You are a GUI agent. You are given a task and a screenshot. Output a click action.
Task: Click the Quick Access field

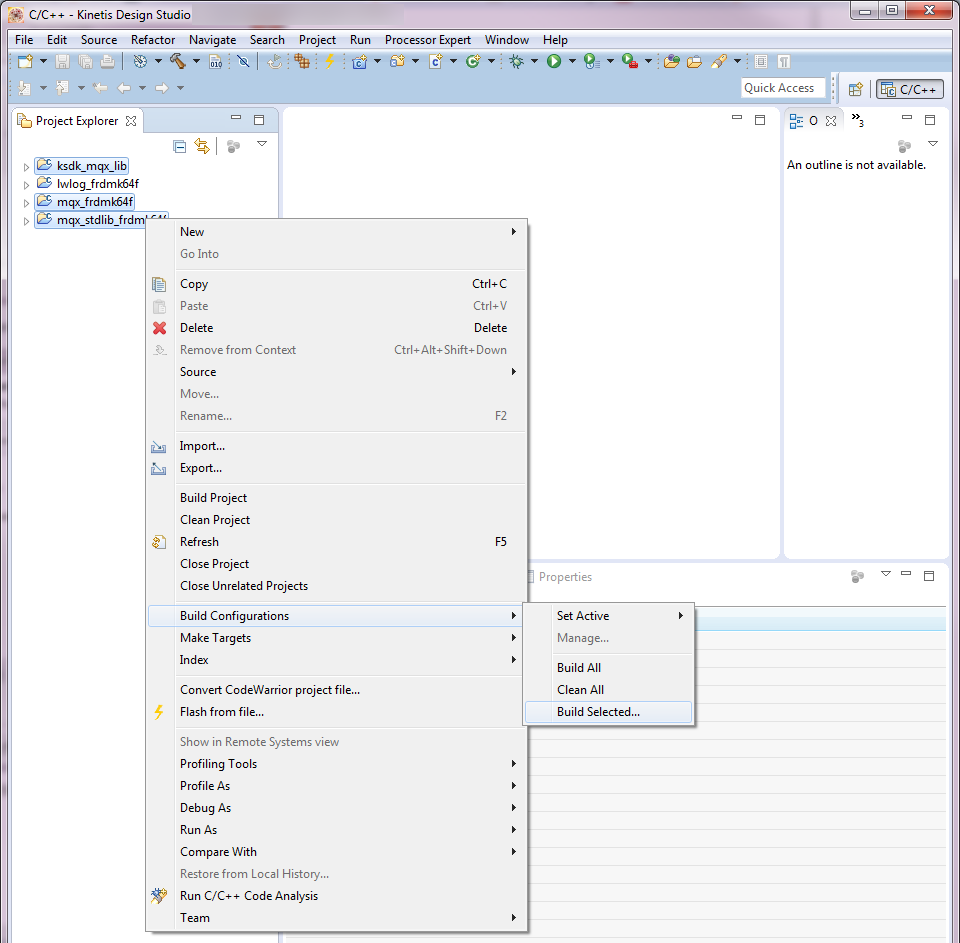pos(783,88)
